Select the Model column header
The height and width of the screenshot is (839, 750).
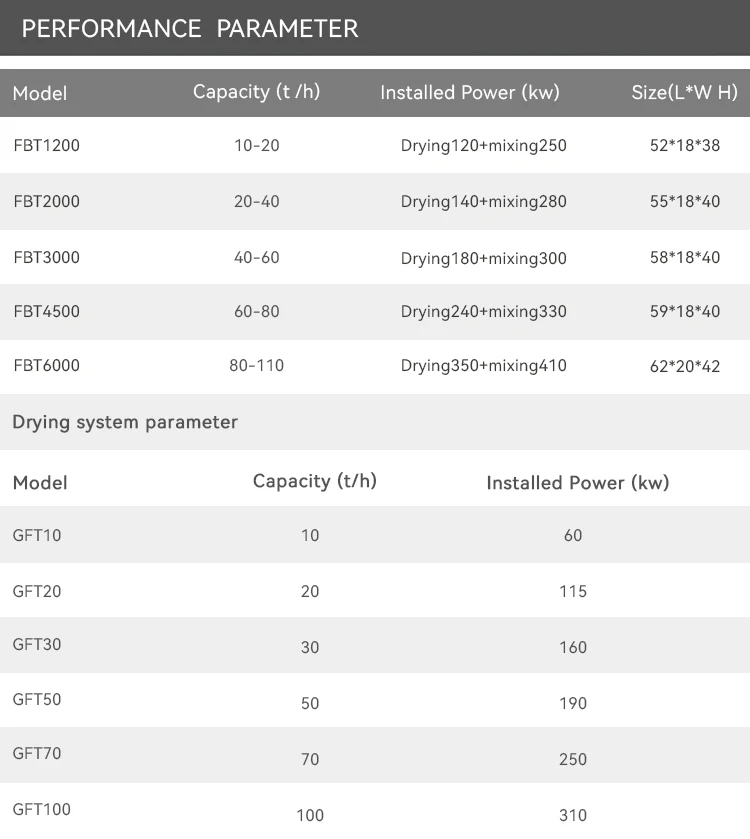point(40,93)
